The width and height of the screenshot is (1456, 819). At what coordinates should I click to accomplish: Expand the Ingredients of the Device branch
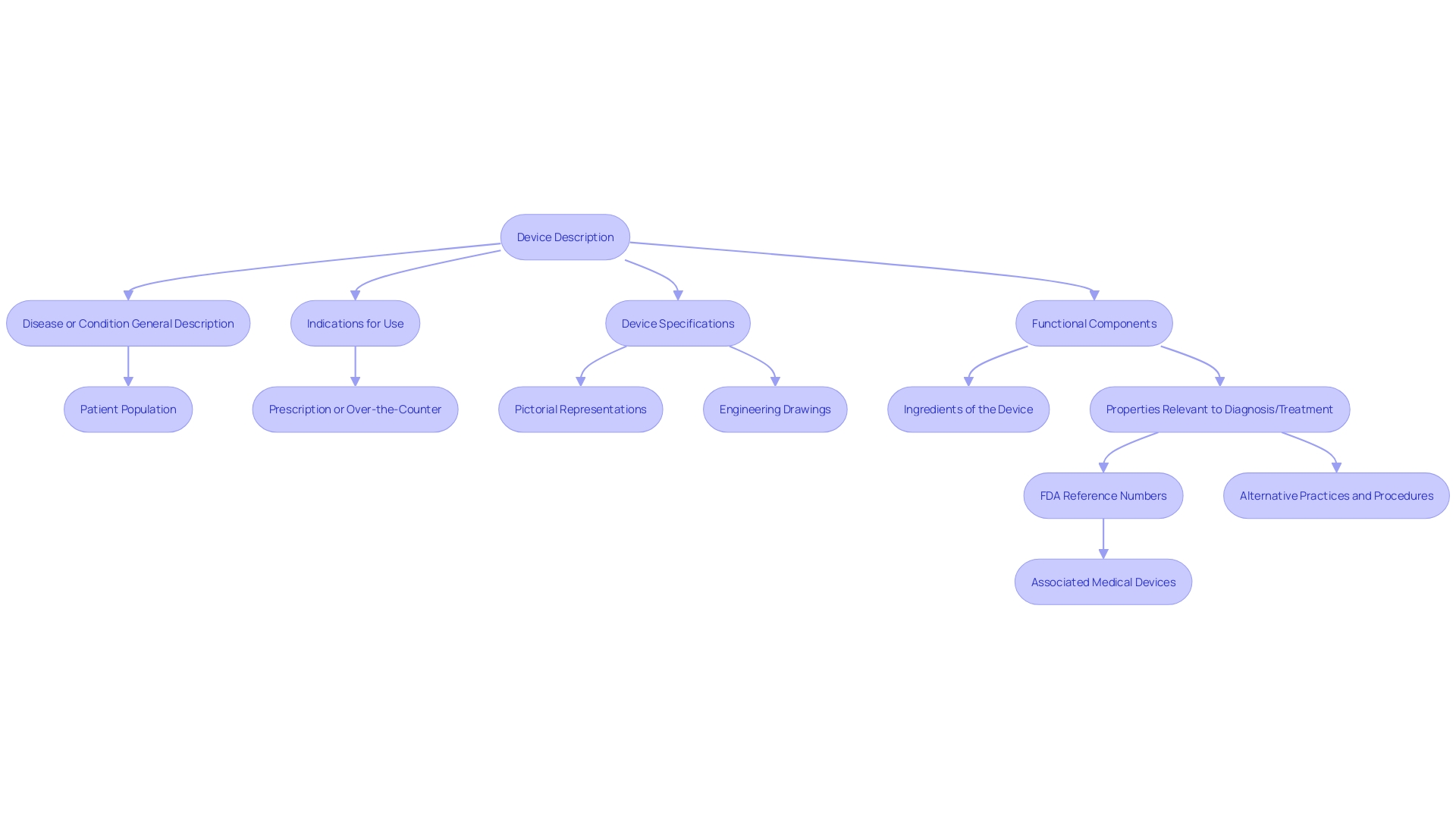tap(968, 409)
